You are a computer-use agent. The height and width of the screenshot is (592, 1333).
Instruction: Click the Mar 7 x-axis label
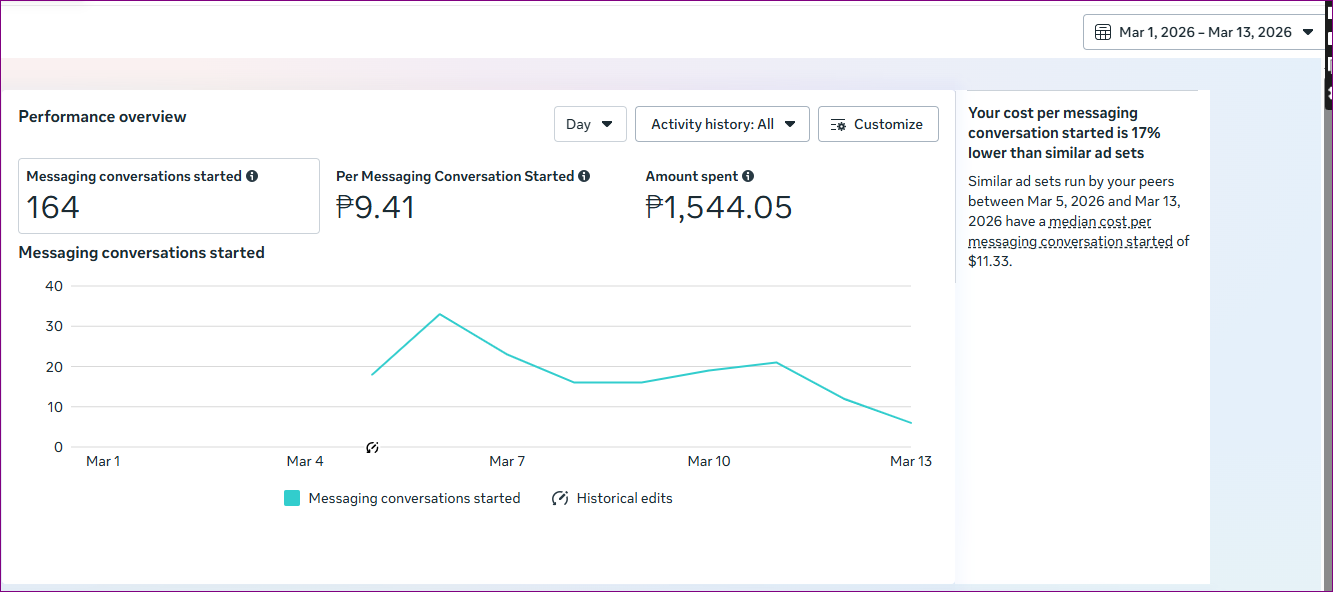point(507,461)
